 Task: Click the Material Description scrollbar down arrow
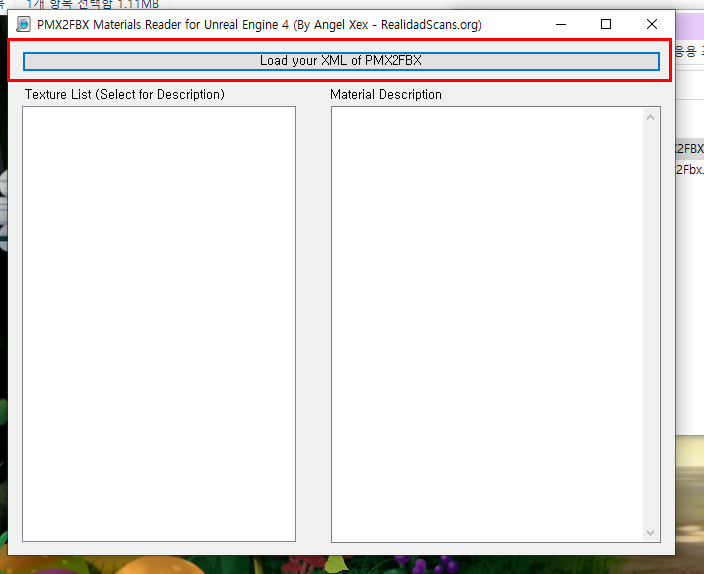651,533
